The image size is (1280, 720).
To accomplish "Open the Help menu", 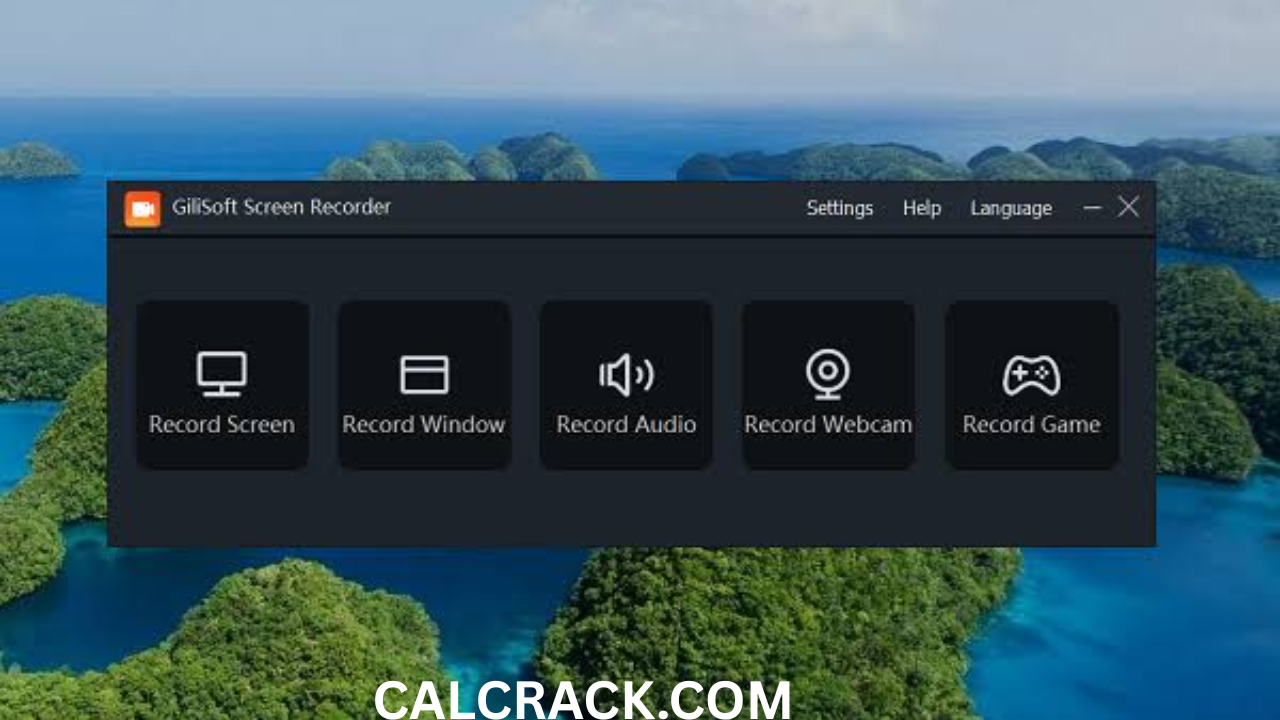I will (x=922, y=208).
